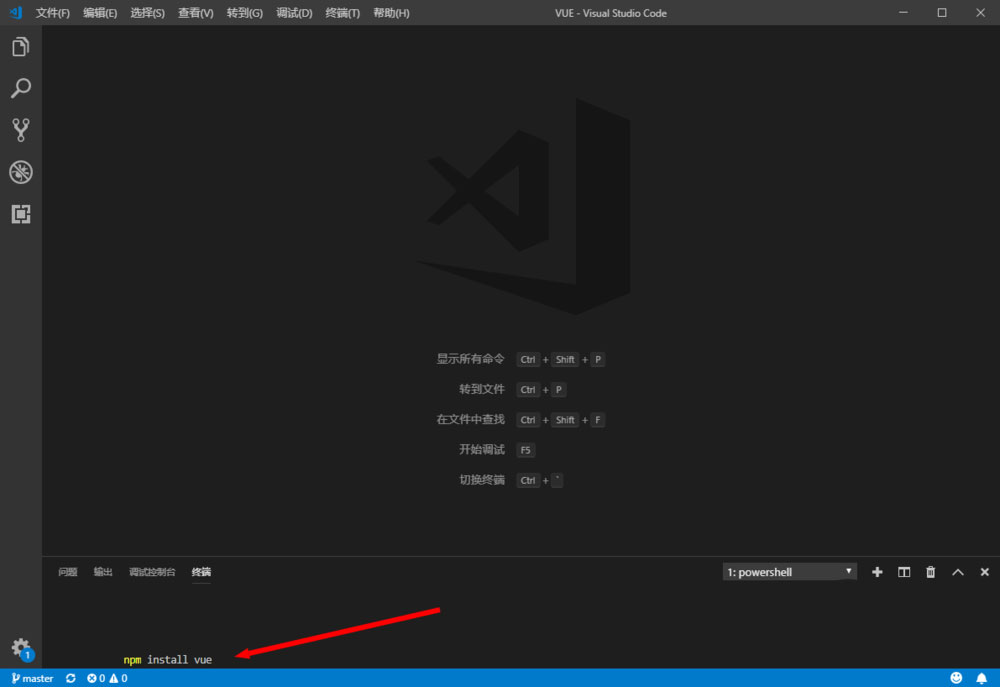Screen dimensions: 1000x687
Task: Switch to the 问题 tab
Action: 67,572
